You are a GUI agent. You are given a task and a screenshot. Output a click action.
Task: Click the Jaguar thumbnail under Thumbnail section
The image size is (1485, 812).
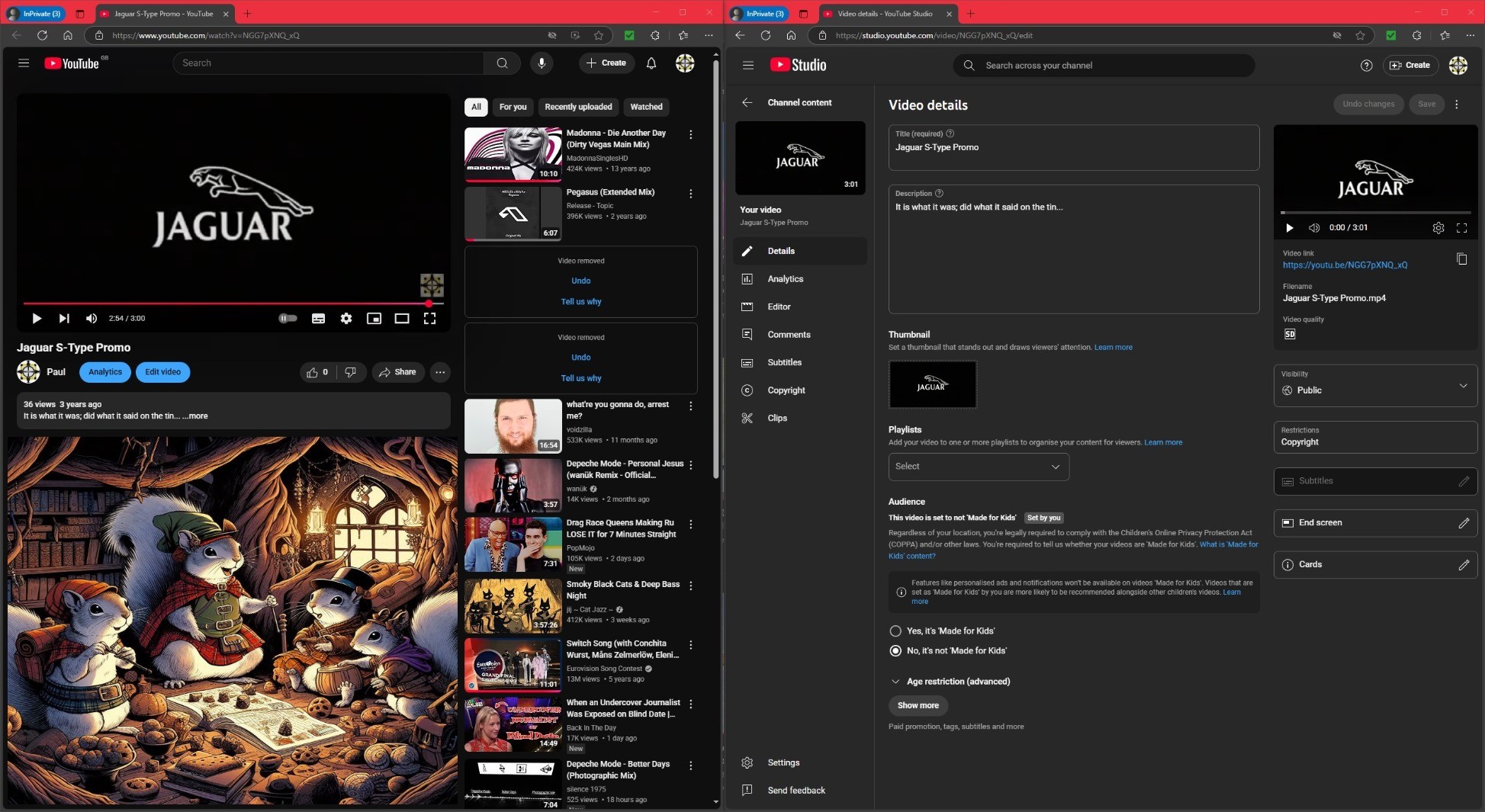tap(932, 384)
